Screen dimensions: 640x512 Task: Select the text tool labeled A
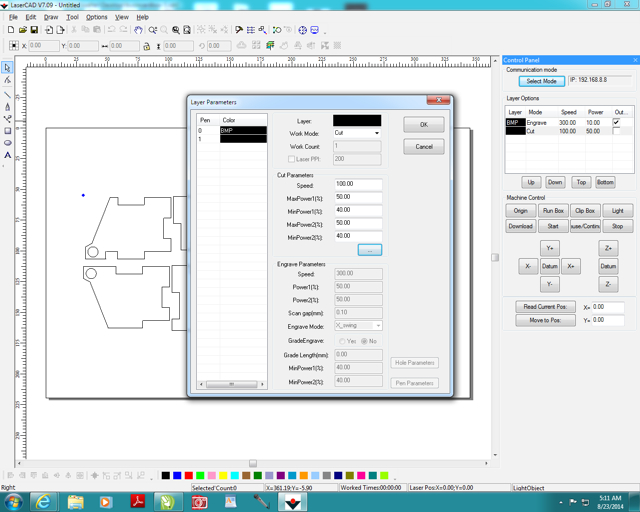(7, 155)
